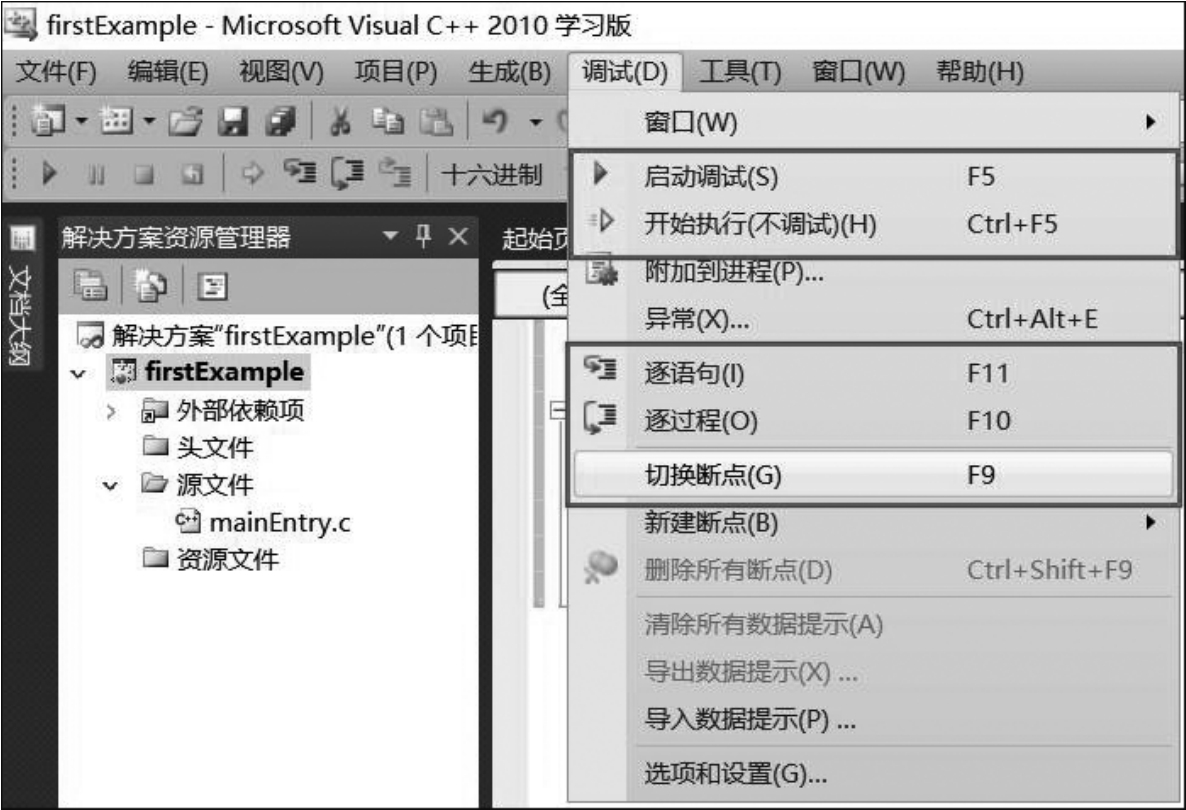Image resolution: width=1186 pixels, height=810 pixels.
Task: Open the 编辑(E) menu
Action: pos(168,72)
